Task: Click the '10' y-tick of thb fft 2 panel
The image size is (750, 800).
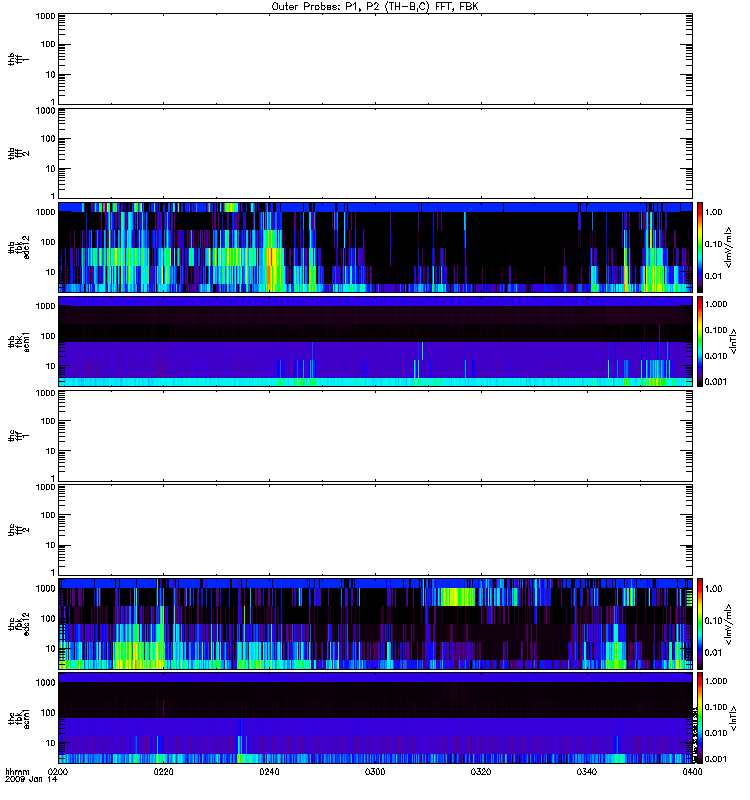Action: pyautogui.click(x=51, y=169)
